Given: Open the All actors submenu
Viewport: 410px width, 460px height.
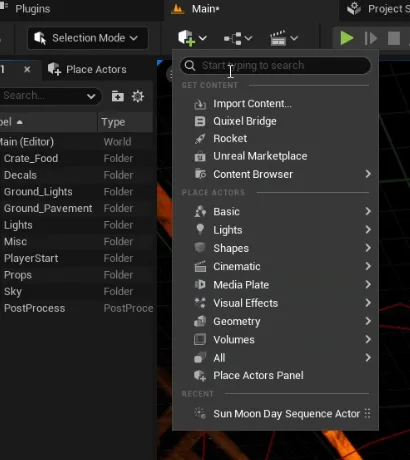Looking at the screenshot, I should click(275, 358).
